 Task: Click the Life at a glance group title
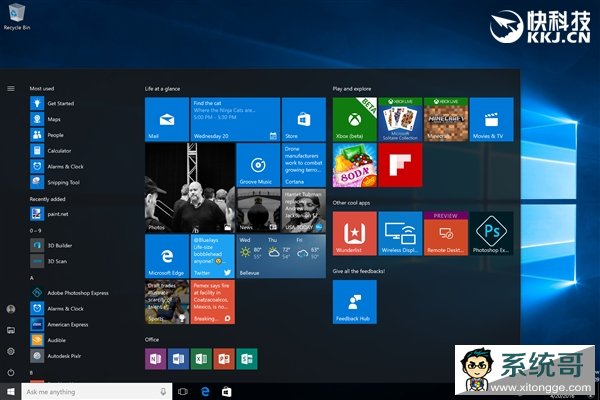pos(162,89)
